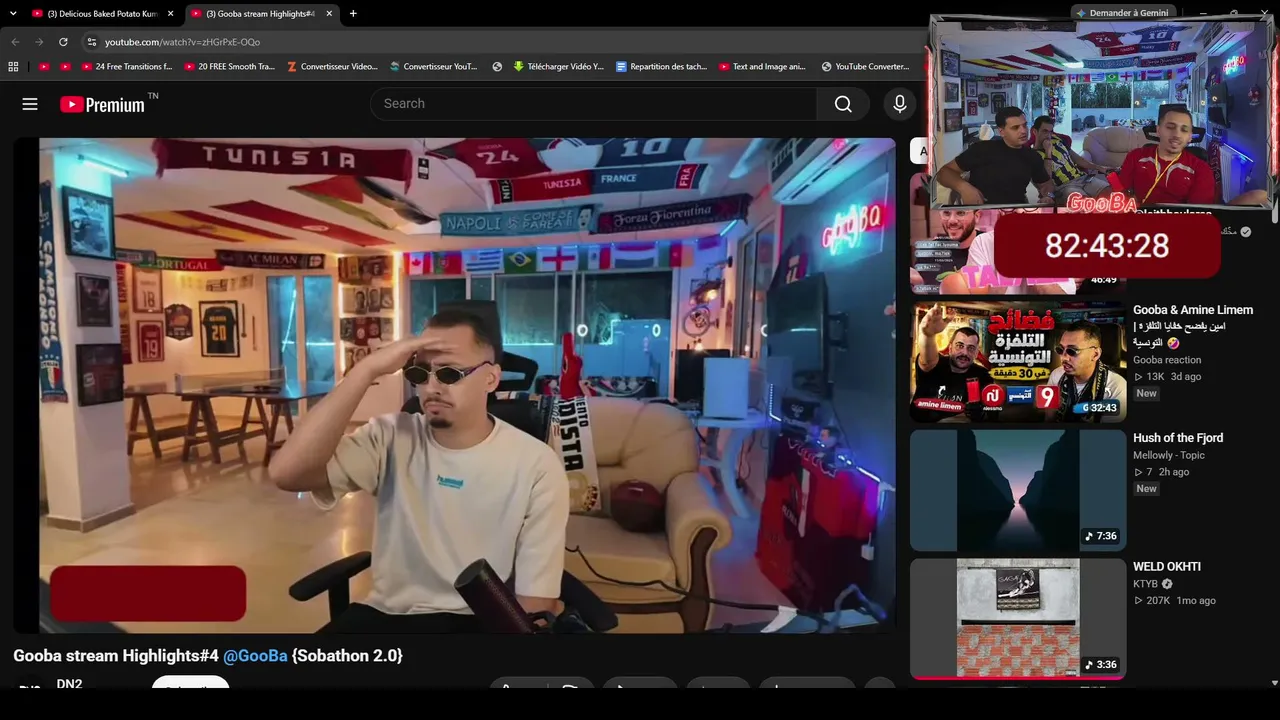Open the browser tab search chevron

tap(13, 14)
